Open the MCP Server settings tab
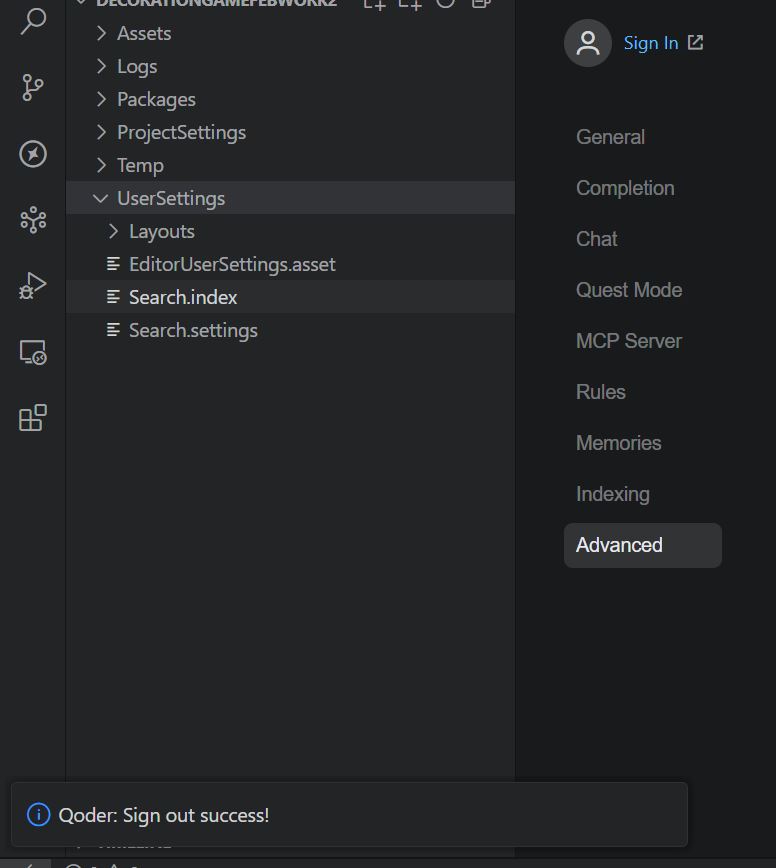Viewport: 776px width, 868px height. [643, 341]
